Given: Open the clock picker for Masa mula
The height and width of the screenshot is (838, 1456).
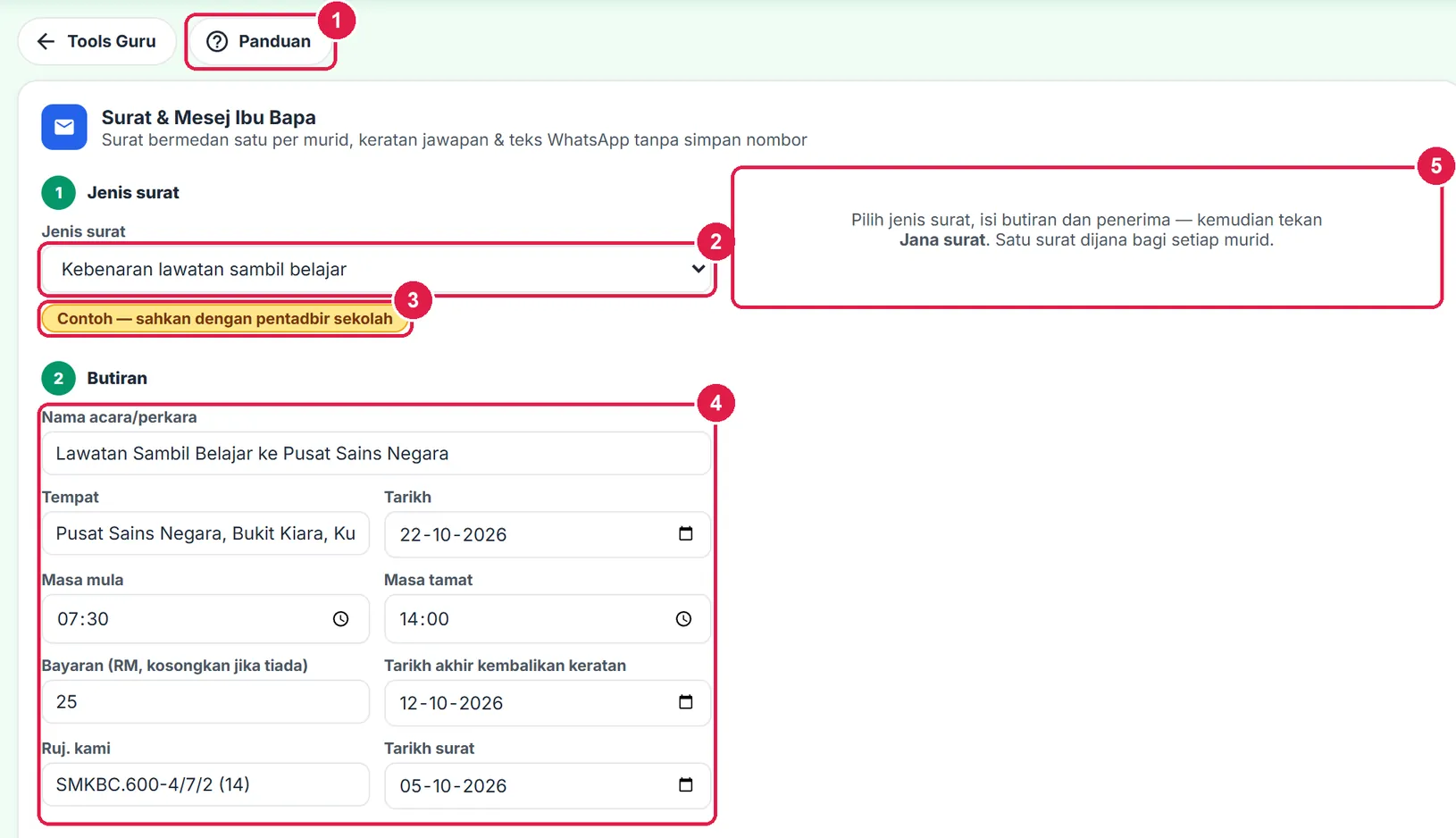Looking at the screenshot, I should tap(341, 618).
